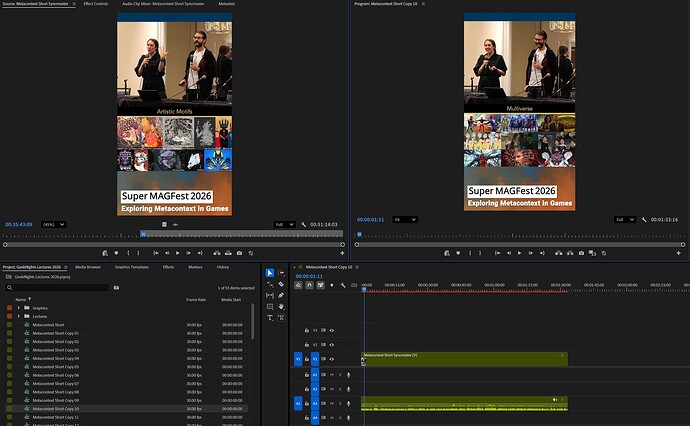The image size is (690, 426).
Task: Select the Ripple Edit tool
Action: 270,284
